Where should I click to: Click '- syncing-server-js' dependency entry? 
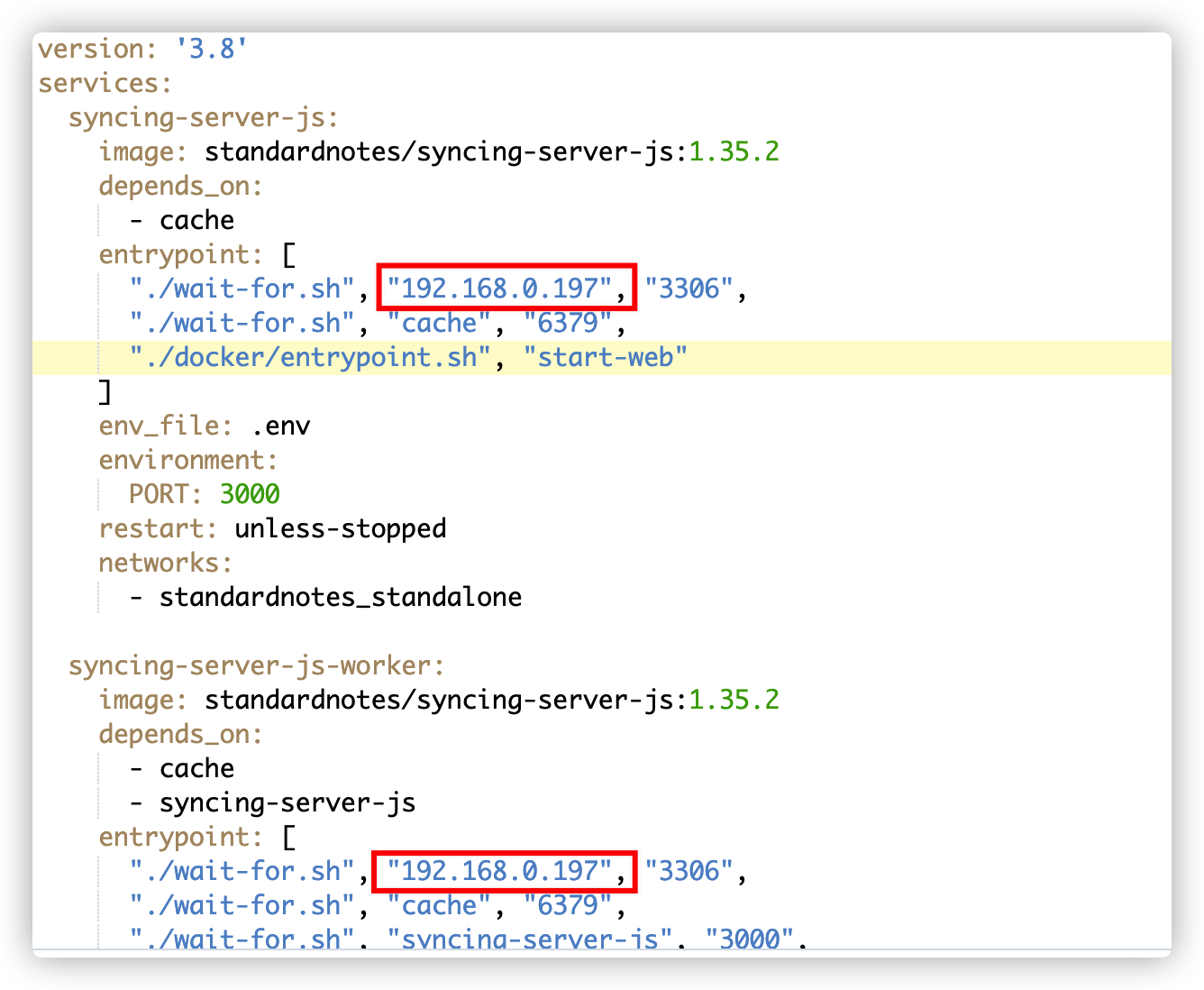click(x=272, y=802)
